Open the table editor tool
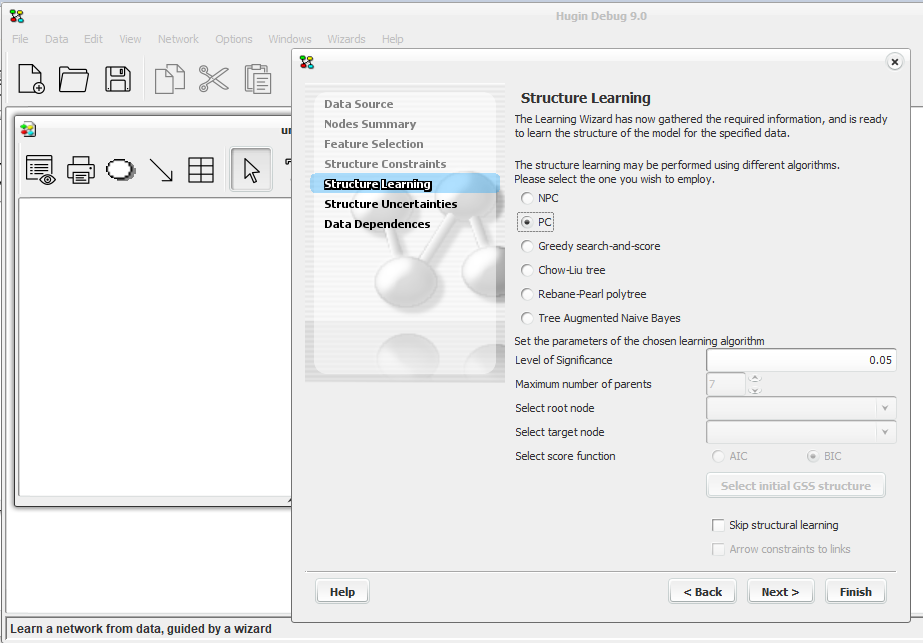The image size is (923, 643). (200, 170)
